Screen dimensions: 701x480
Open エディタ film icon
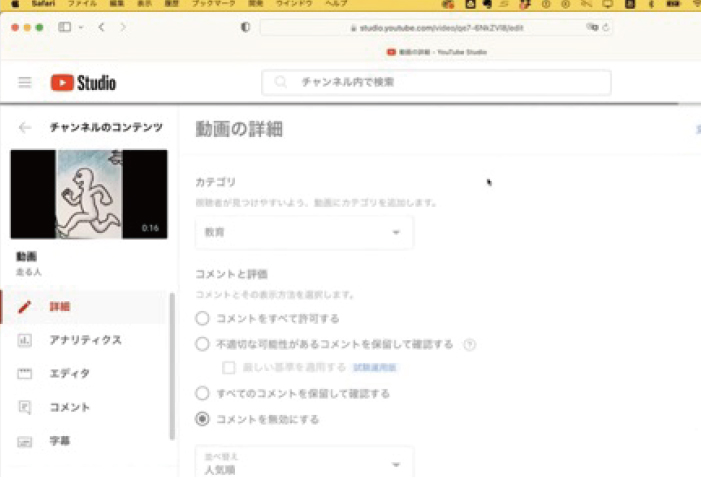[25, 374]
